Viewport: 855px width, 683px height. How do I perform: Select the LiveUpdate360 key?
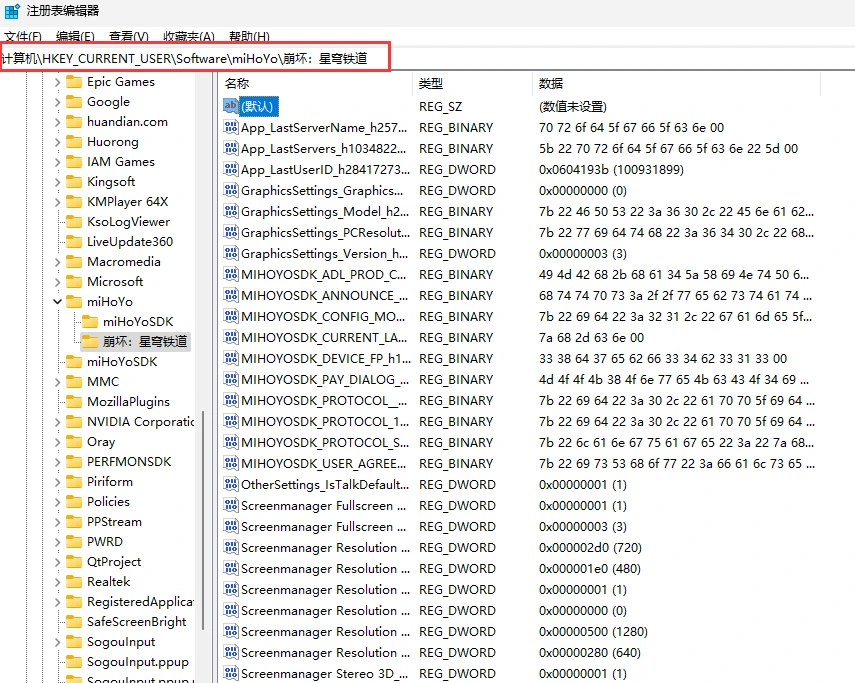(x=130, y=242)
